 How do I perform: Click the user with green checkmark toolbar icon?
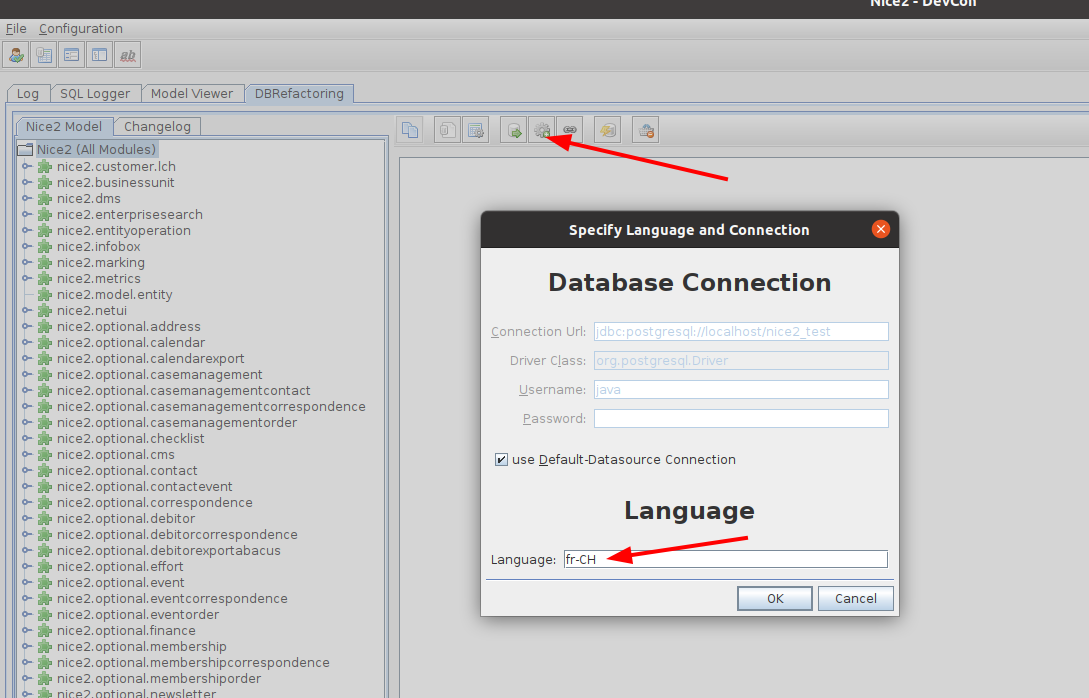pos(16,55)
